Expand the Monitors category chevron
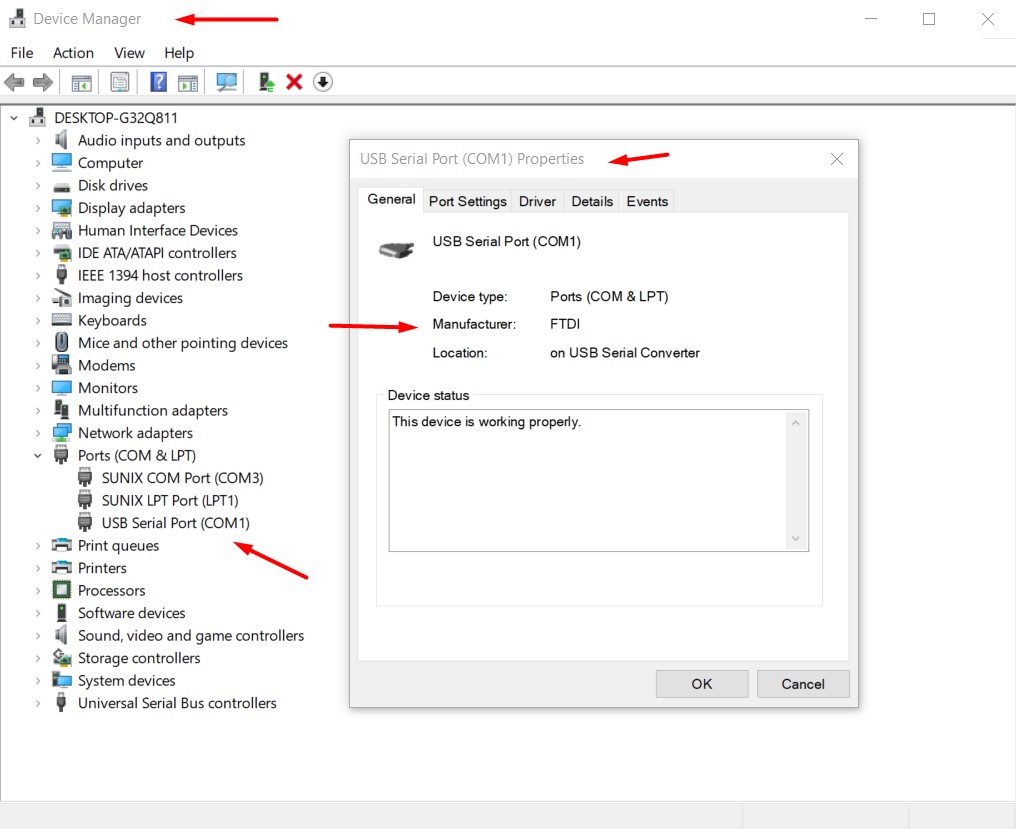The height and width of the screenshot is (829, 1016). click(38, 388)
